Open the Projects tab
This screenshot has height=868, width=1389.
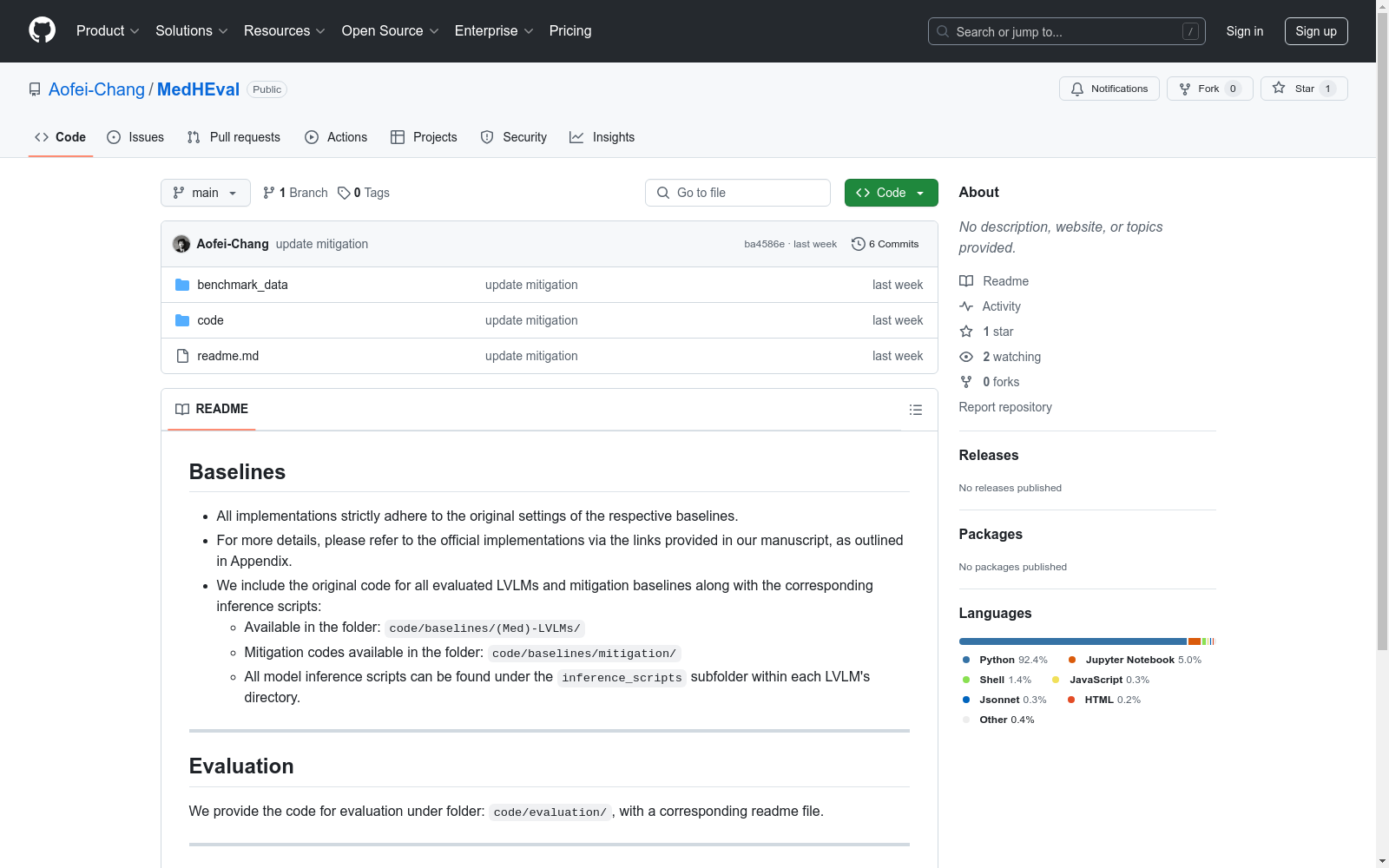tap(424, 137)
